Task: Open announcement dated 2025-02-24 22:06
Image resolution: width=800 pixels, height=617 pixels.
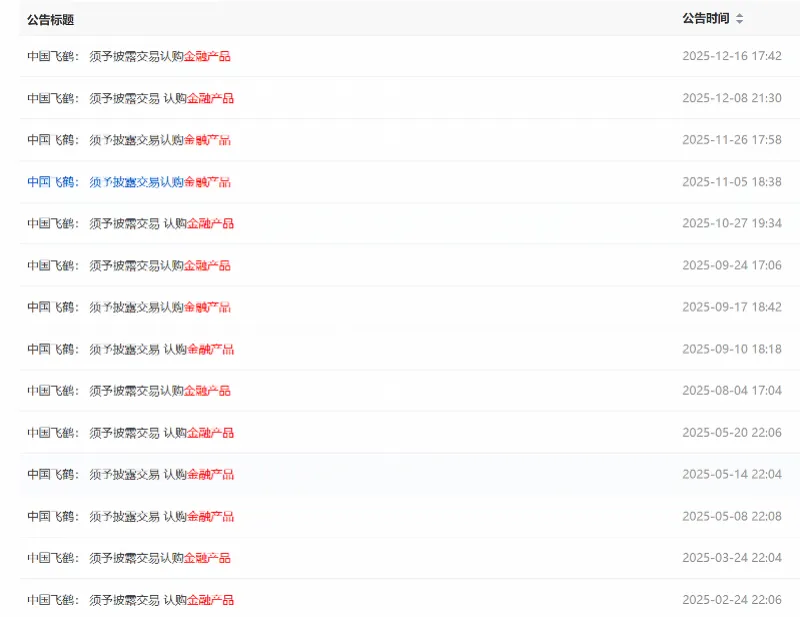Action: point(131,600)
